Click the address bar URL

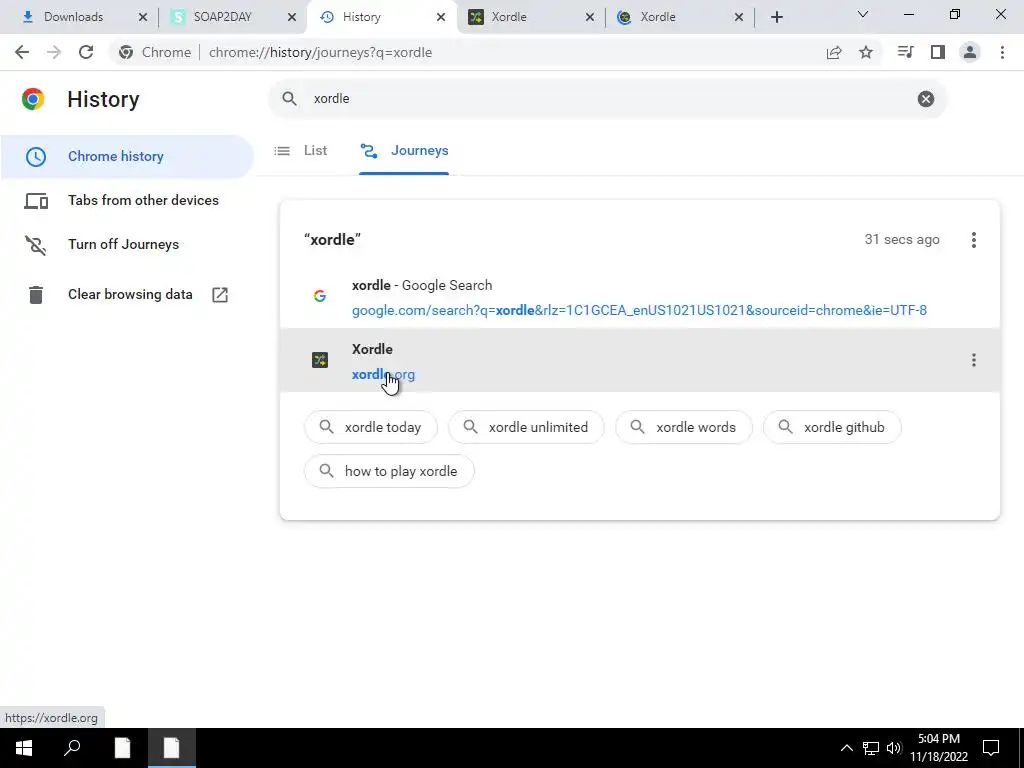320,52
